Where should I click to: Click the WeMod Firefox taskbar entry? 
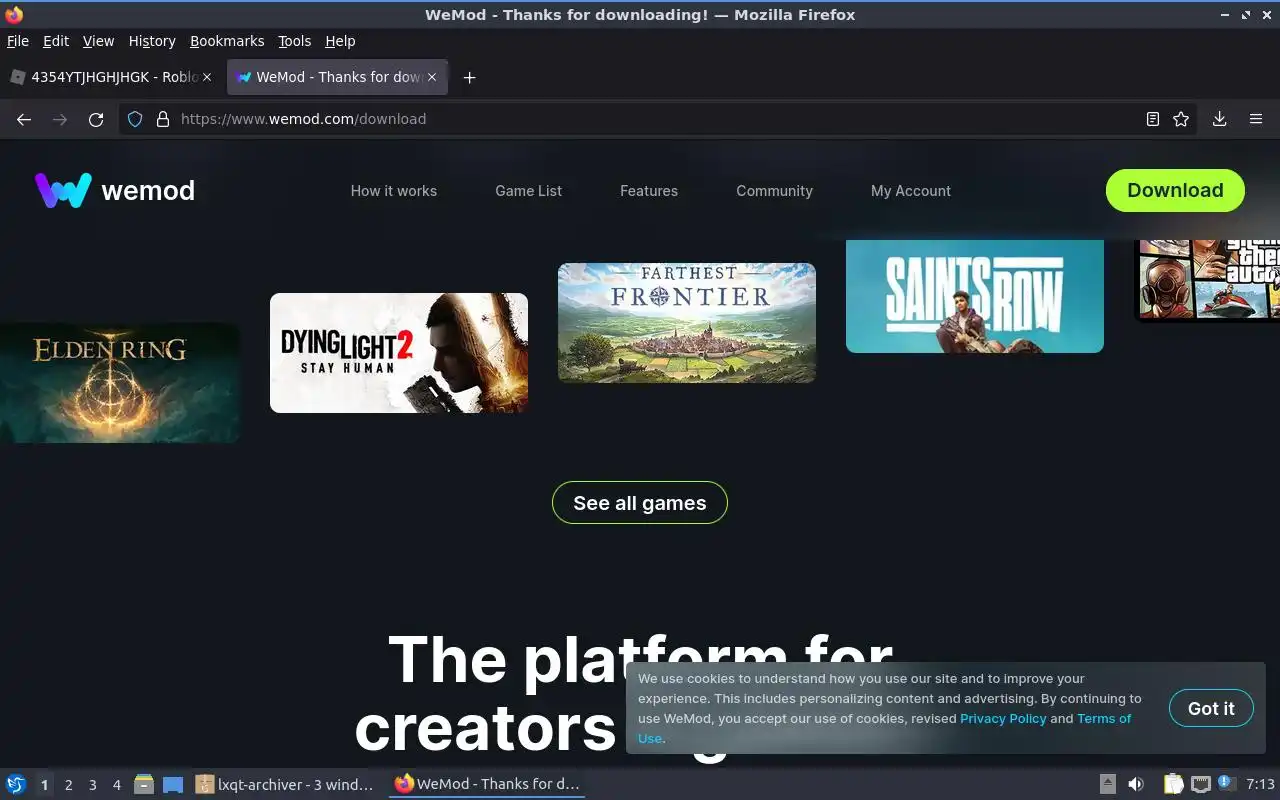click(487, 784)
